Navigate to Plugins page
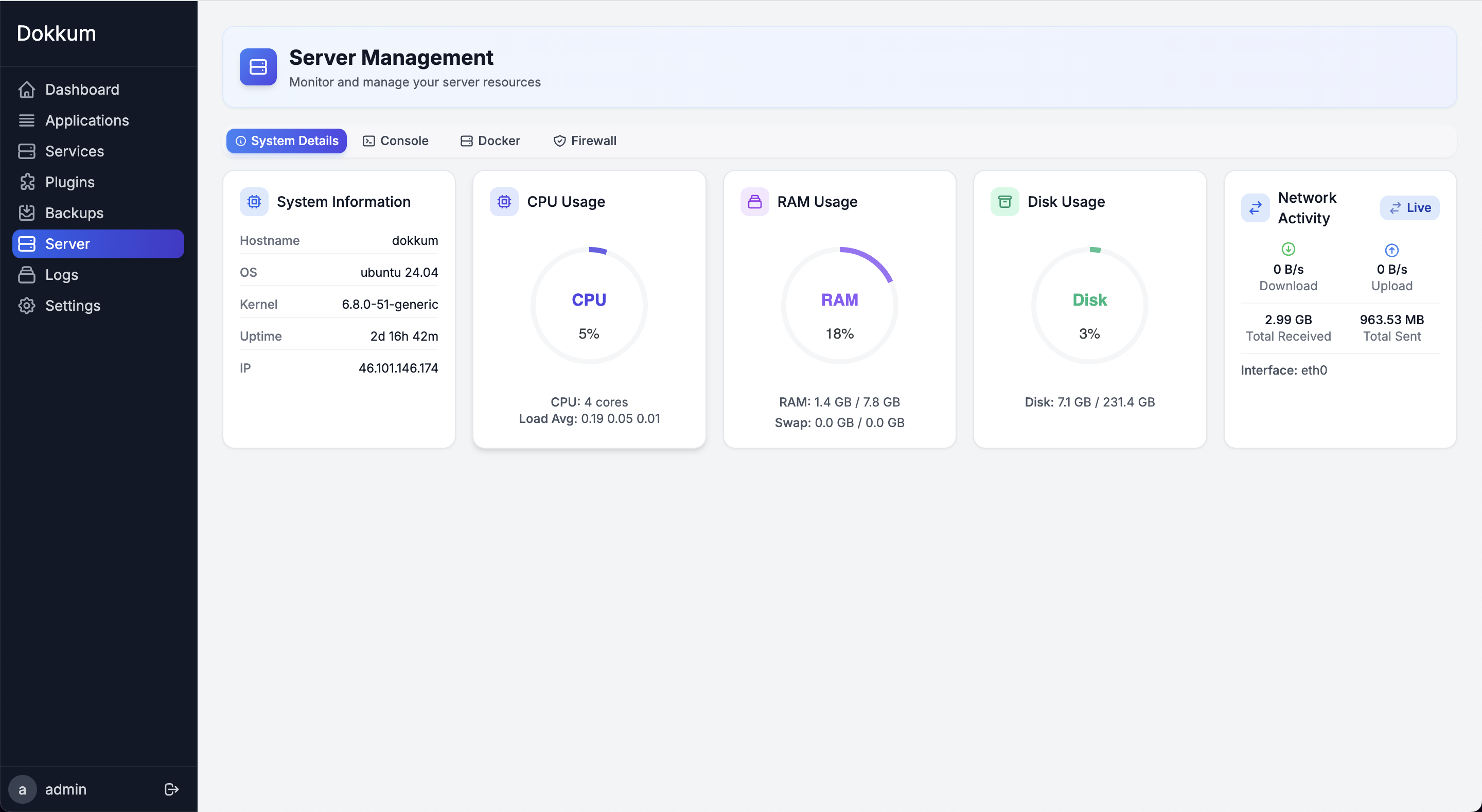1482x812 pixels. point(69,183)
